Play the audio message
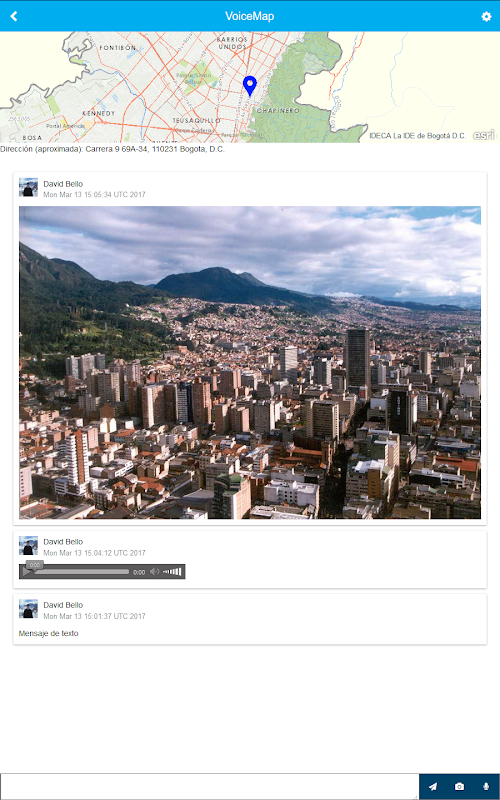The height and width of the screenshot is (800, 500). tap(27, 572)
